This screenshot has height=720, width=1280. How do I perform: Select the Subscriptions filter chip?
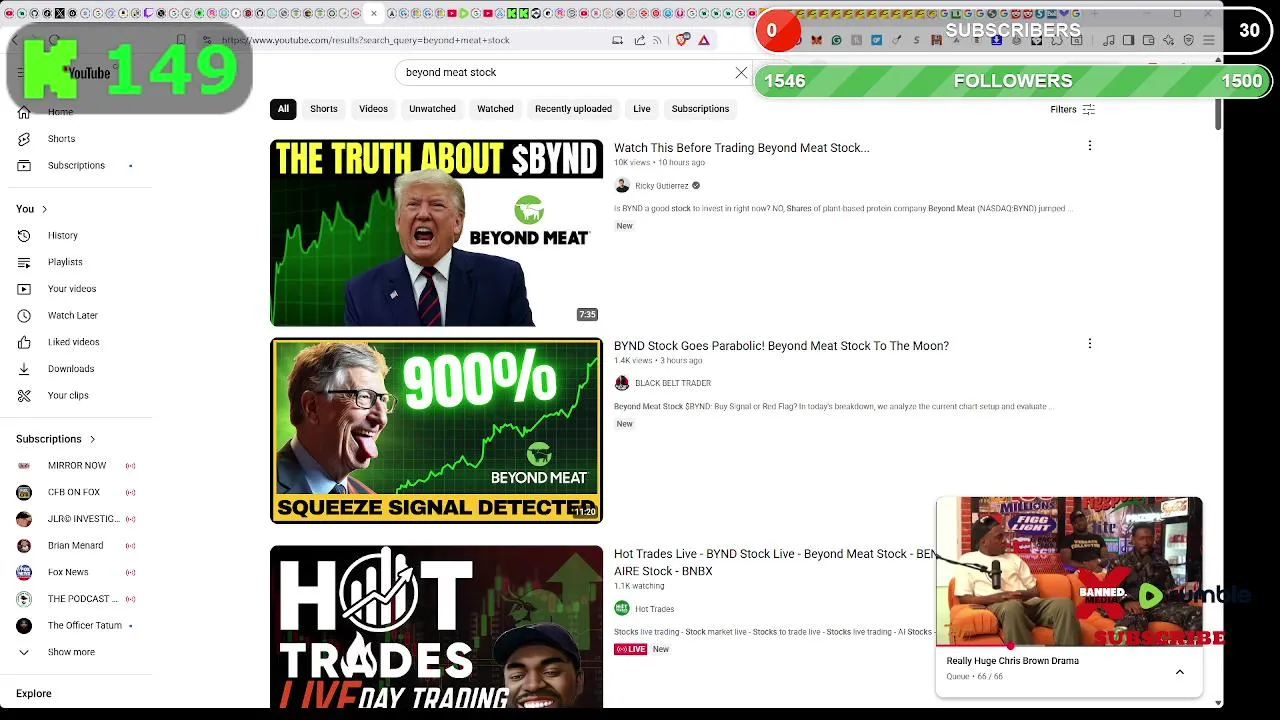click(700, 109)
